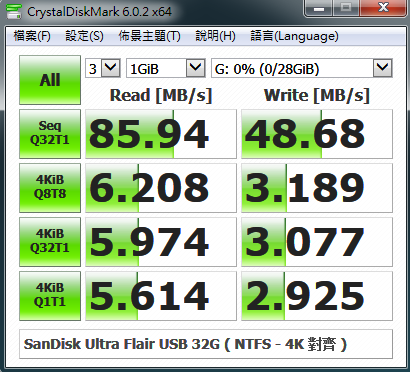
Task: Maximize the CrystalDiskMark window
Action: (346, 8)
